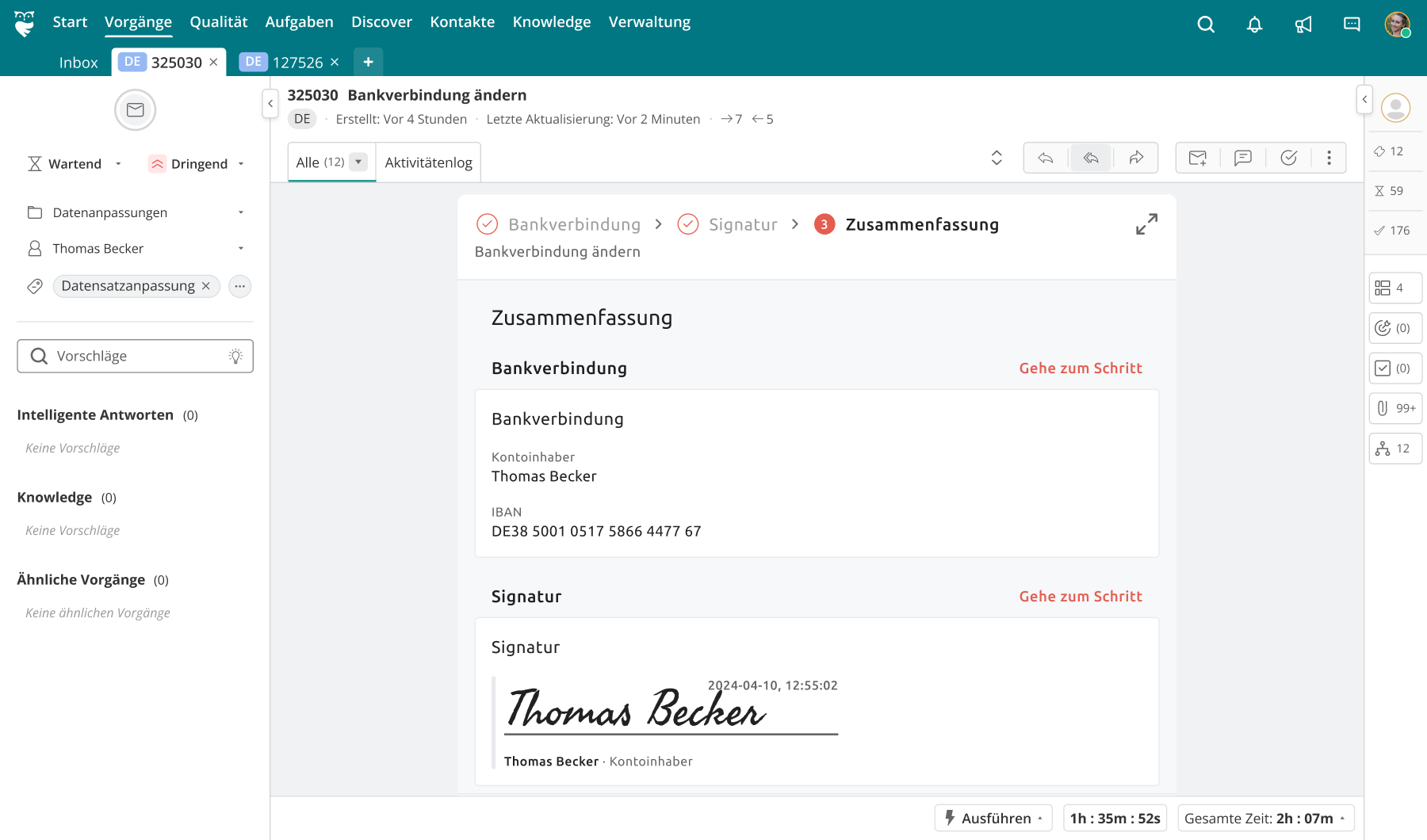Image resolution: width=1427 pixels, height=840 pixels.
Task: Expand the Zusammenfassung form to fullscreen
Action: tap(1146, 224)
